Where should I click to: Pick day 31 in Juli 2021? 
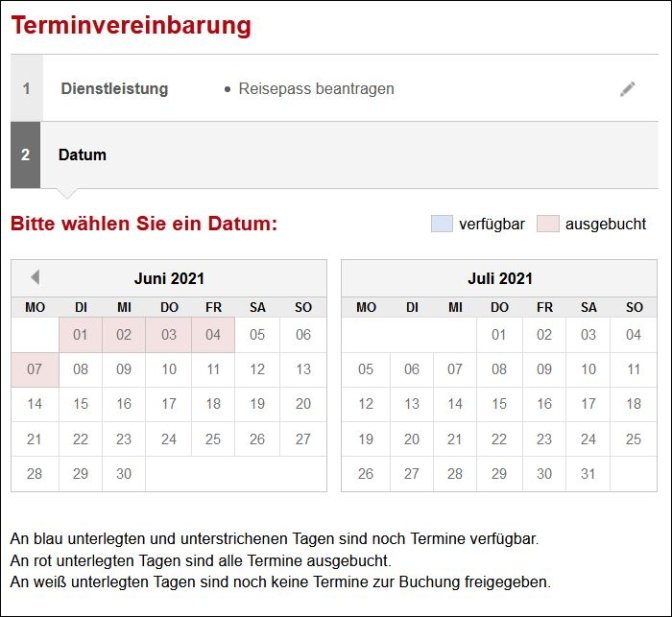(x=588, y=474)
